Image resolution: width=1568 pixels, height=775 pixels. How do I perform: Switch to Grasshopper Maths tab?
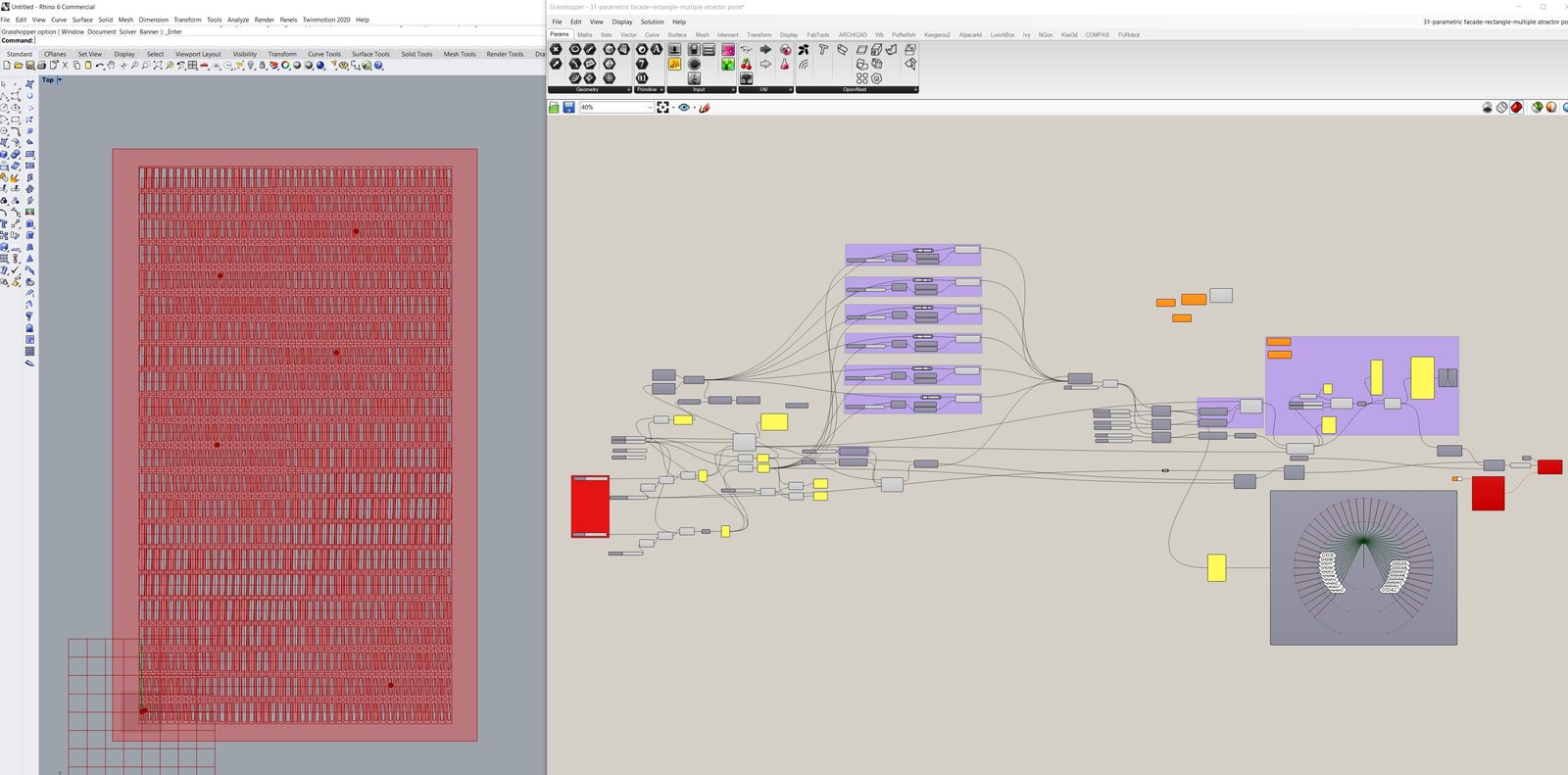pyautogui.click(x=585, y=34)
